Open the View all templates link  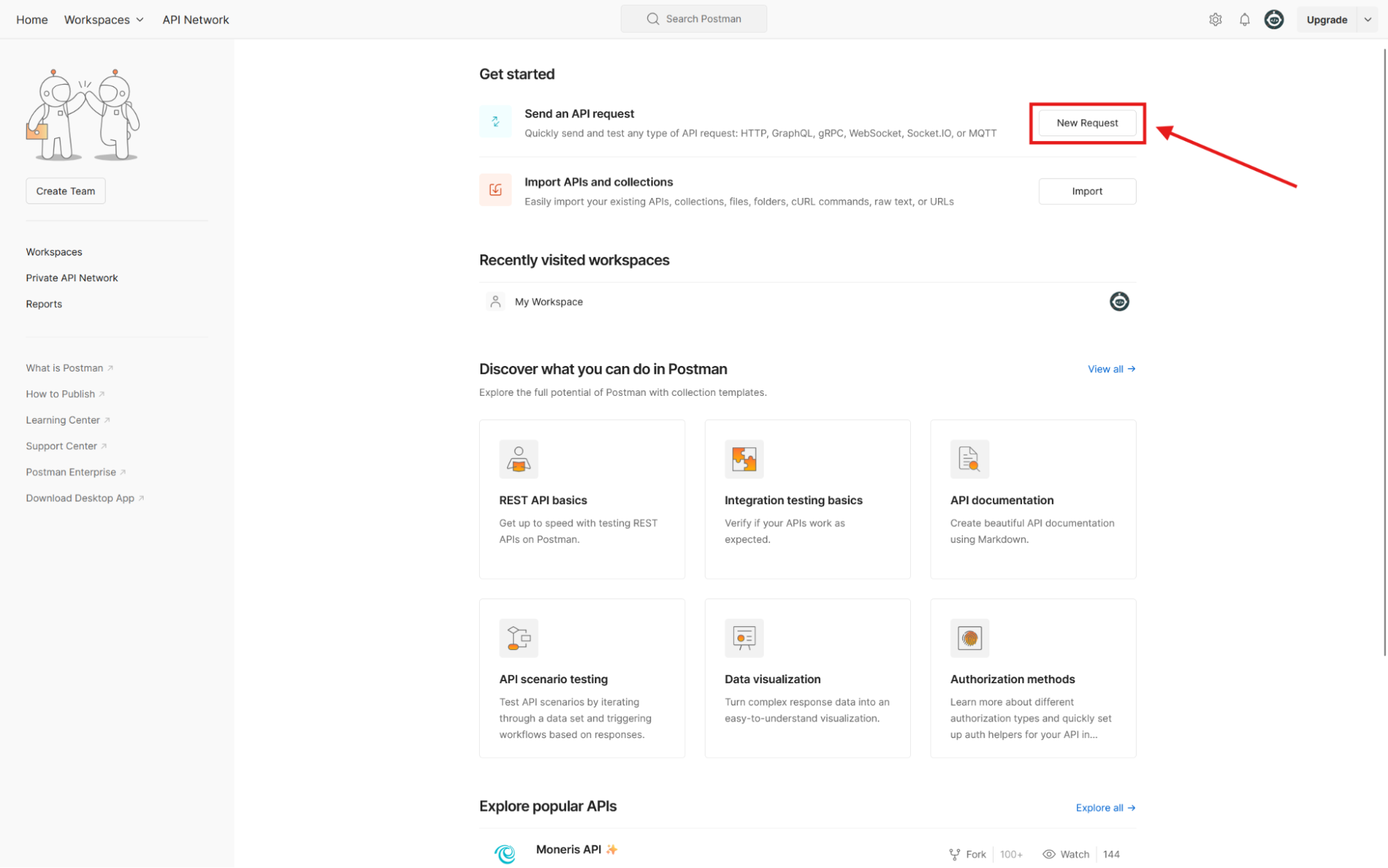click(x=1112, y=369)
